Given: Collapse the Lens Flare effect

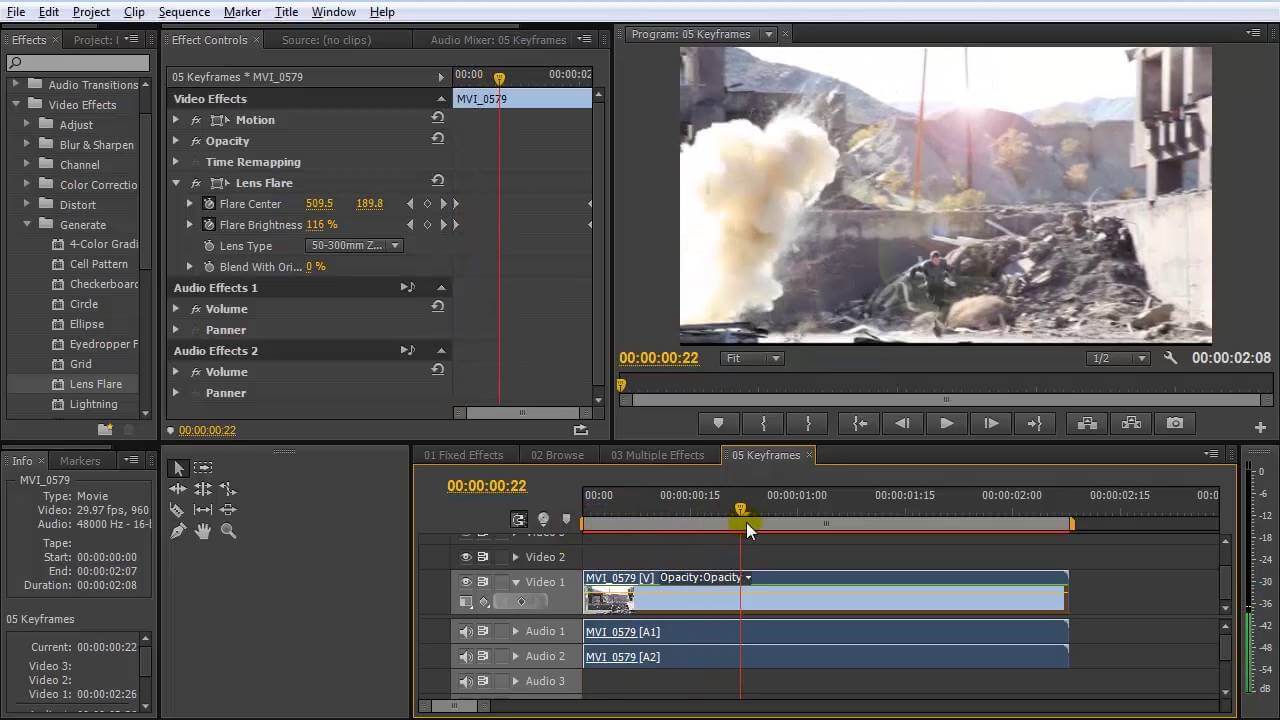Looking at the screenshot, I should [x=176, y=183].
